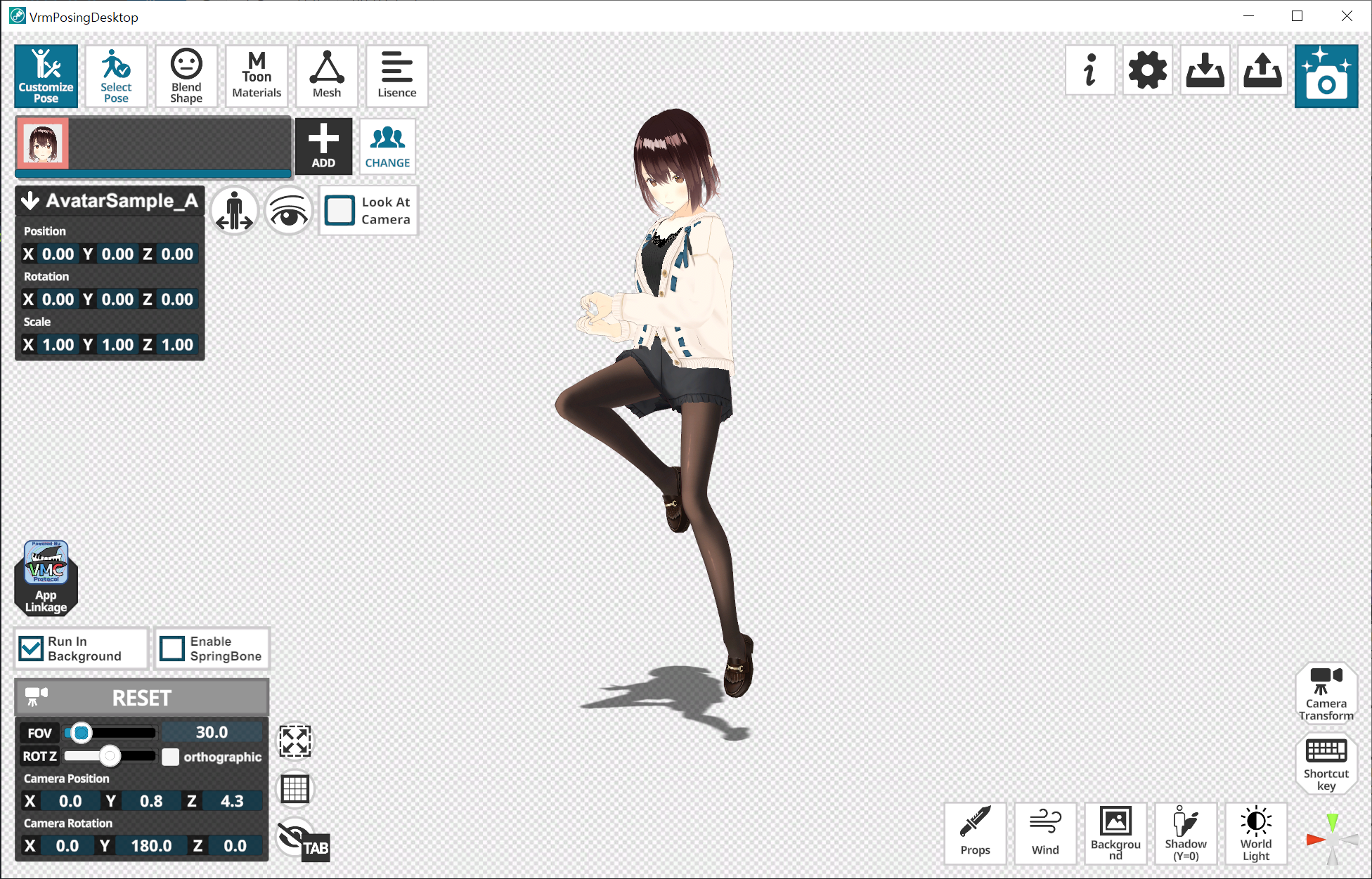Click the avatar move/transform icon

pyautogui.click(x=234, y=211)
